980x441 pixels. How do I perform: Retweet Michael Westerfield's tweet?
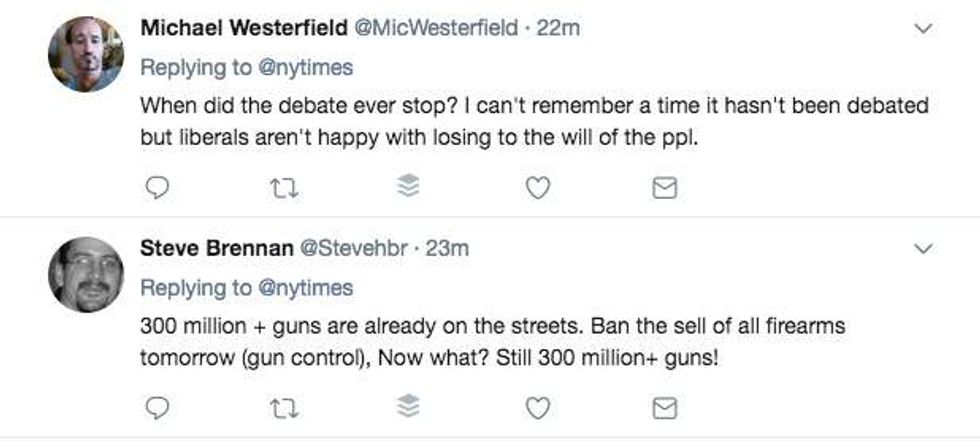pyautogui.click(x=286, y=187)
